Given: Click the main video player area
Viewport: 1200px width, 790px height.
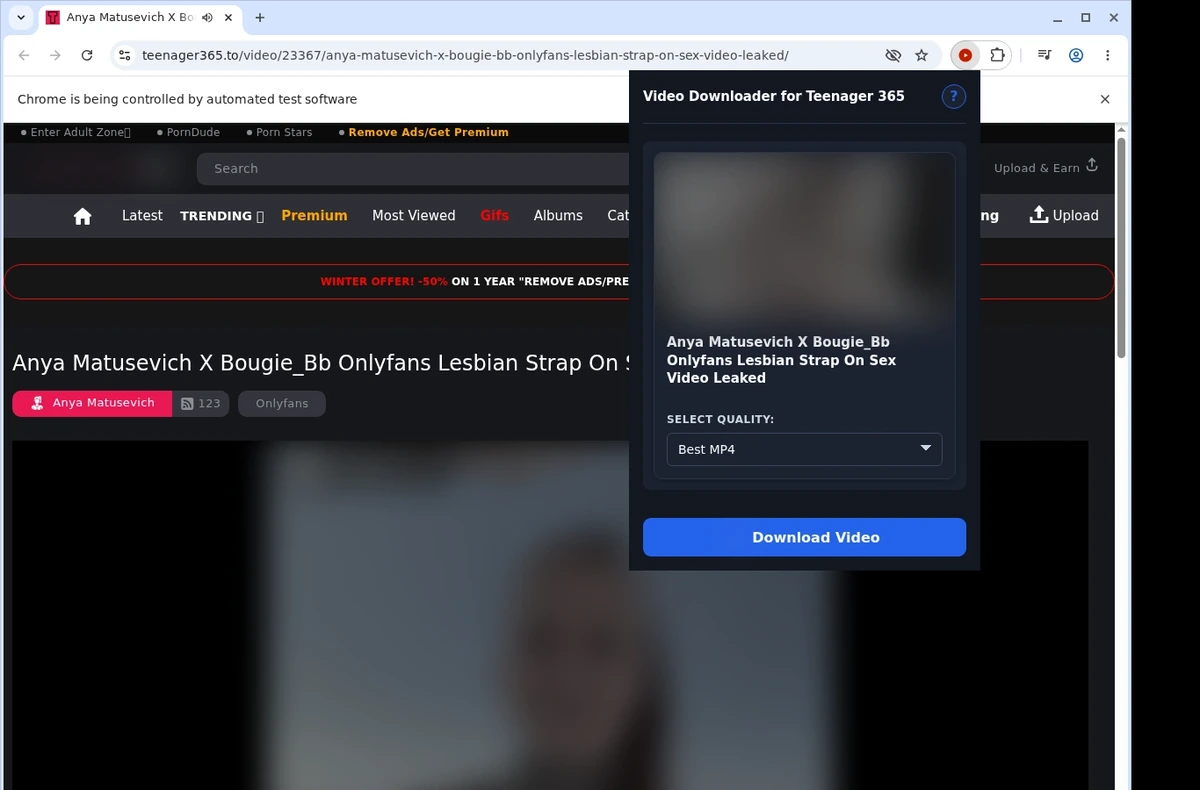Looking at the screenshot, I should (550, 615).
